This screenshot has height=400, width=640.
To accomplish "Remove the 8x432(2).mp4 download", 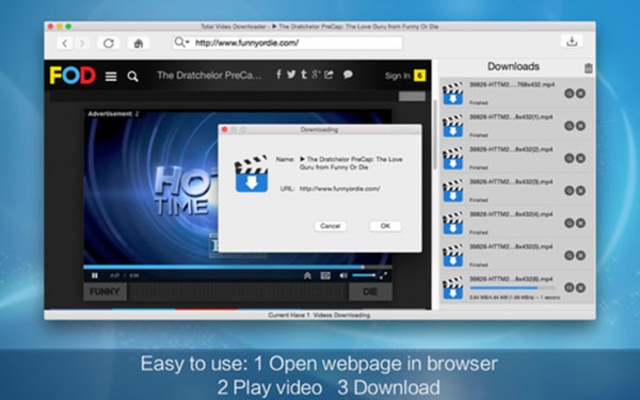I will (580, 158).
